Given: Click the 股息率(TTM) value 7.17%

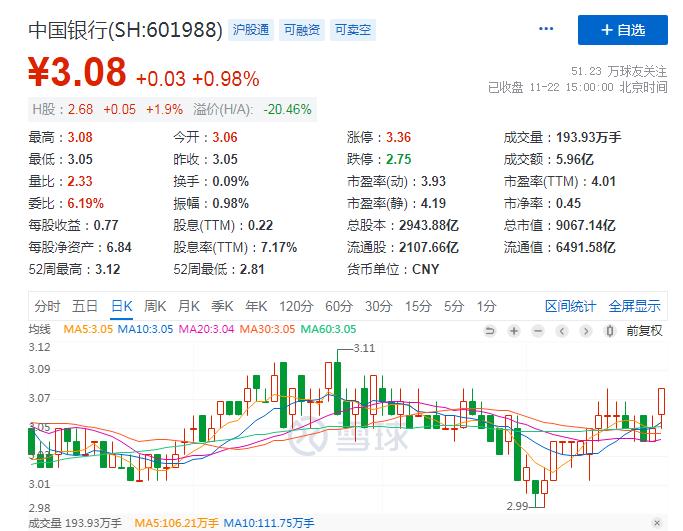Looking at the screenshot, I should click(x=279, y=247).
